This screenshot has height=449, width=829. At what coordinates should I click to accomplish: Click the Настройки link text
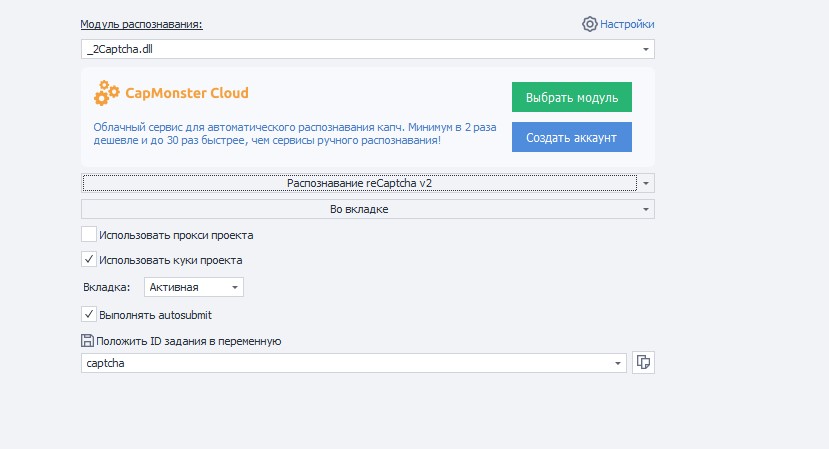[627, 24]
